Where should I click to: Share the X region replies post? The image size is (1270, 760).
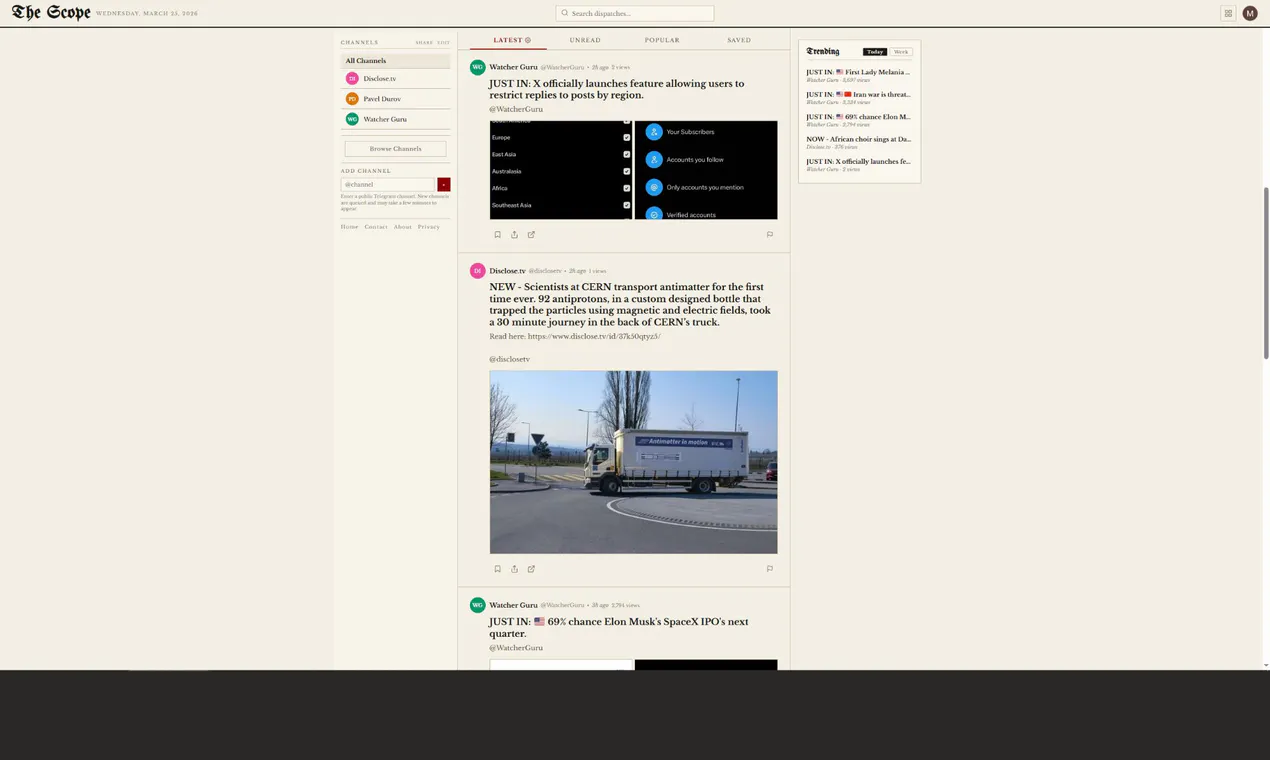click(x=514, y=235)
